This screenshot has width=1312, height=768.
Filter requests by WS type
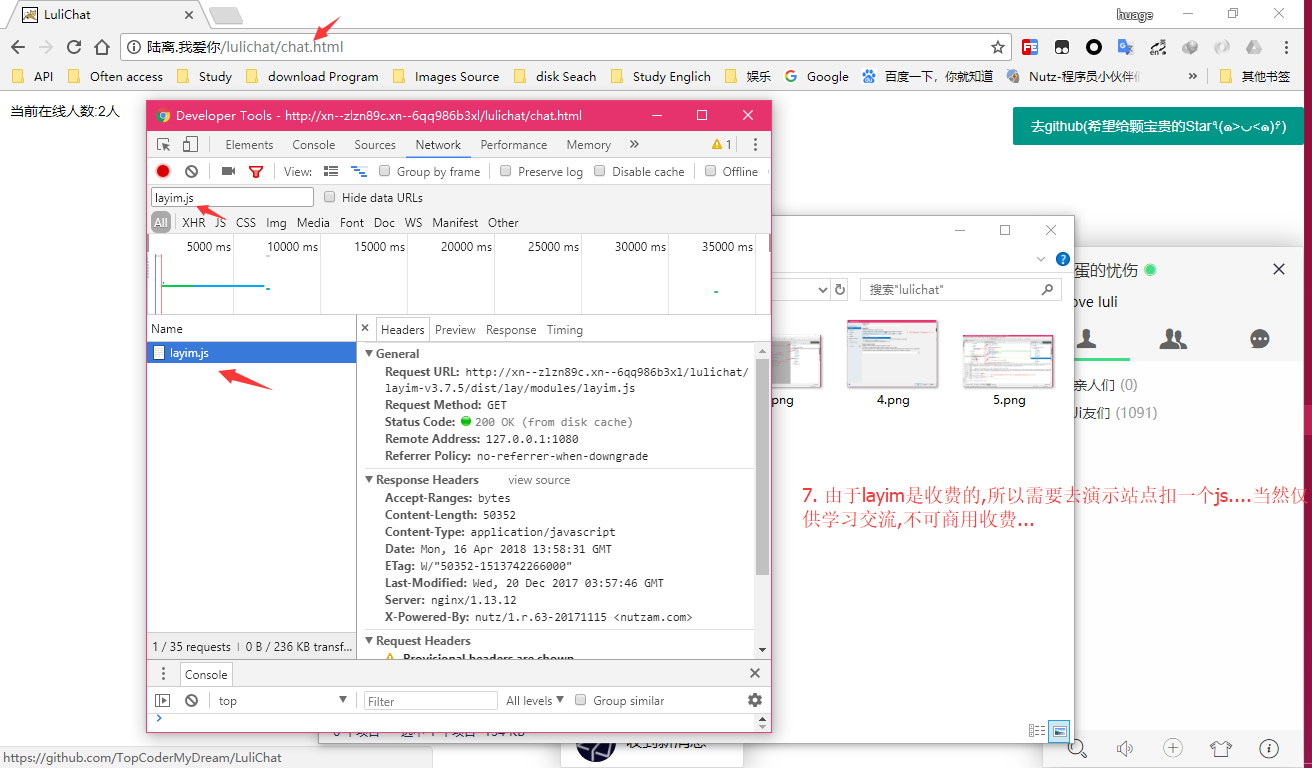point(413,223)
